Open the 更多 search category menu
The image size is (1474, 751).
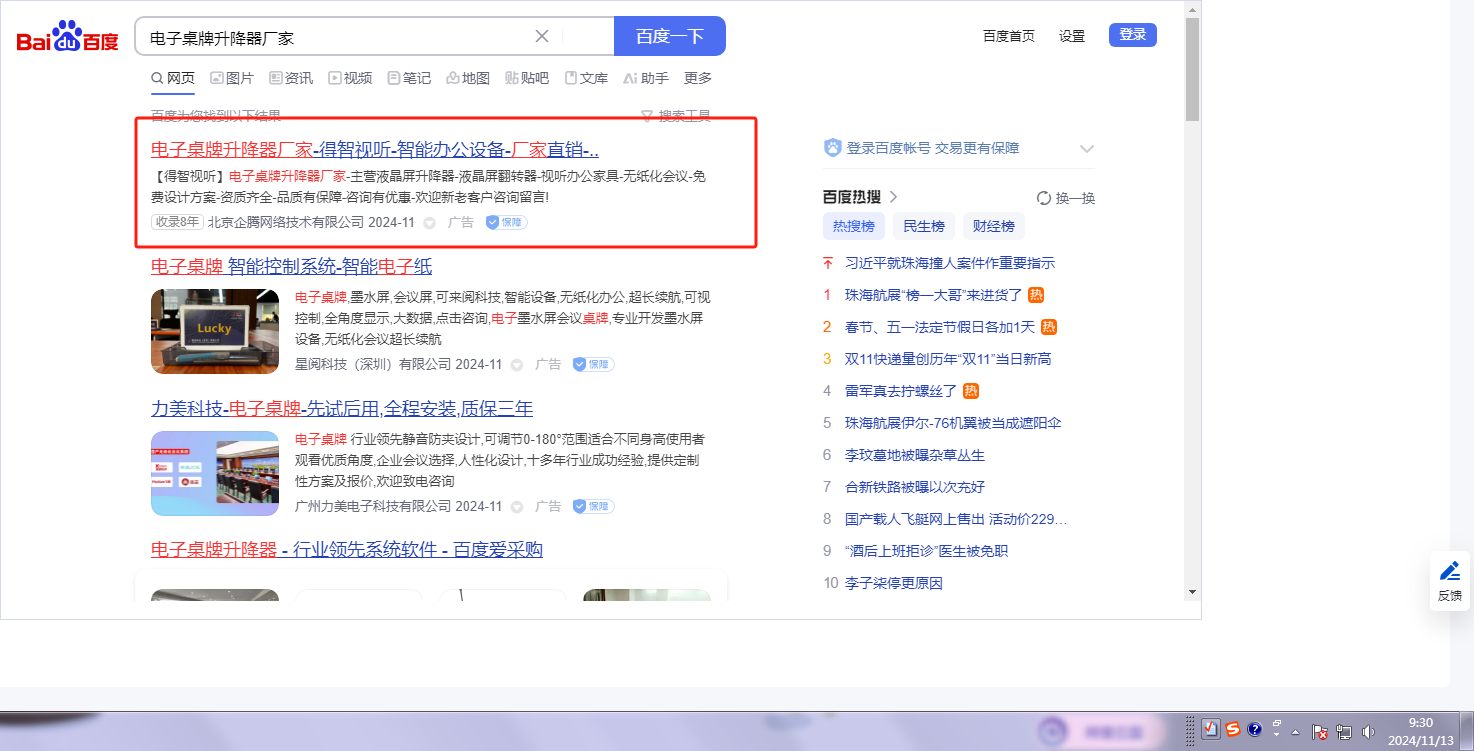point(698,78)
